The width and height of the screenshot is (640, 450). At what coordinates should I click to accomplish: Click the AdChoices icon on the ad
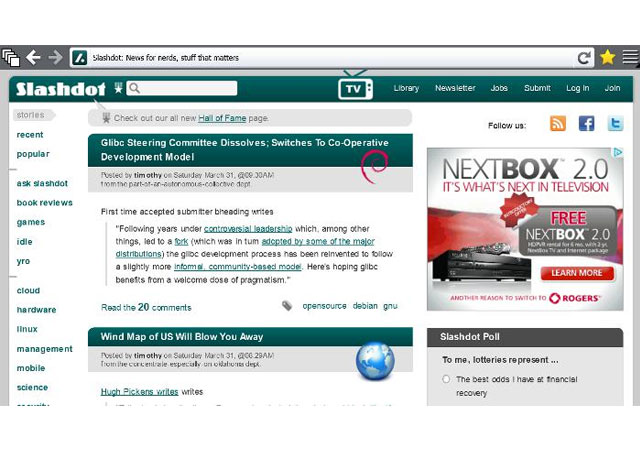pyautogui.click(x=618, y=152)
